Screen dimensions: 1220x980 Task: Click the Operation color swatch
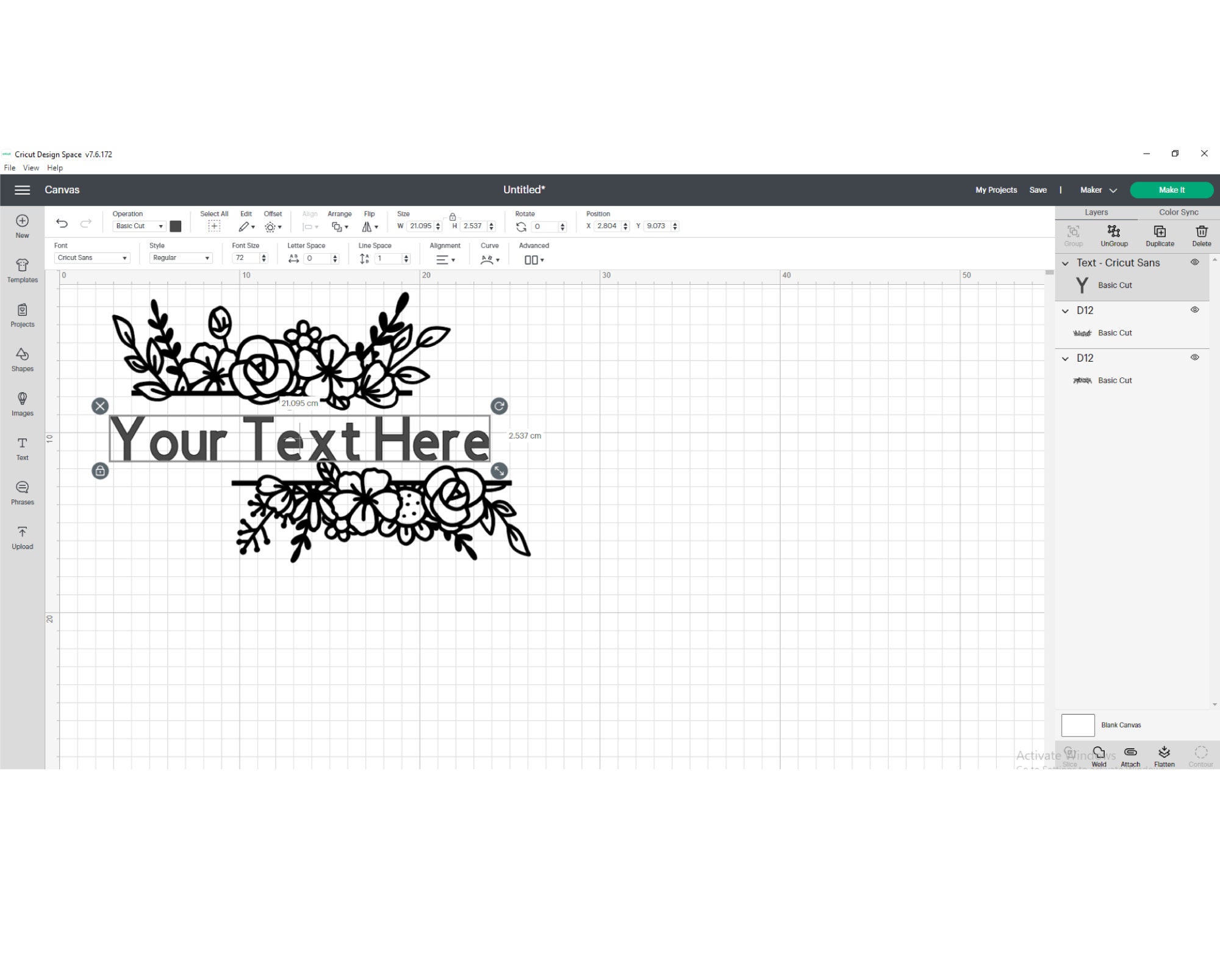tap(176, 226)
